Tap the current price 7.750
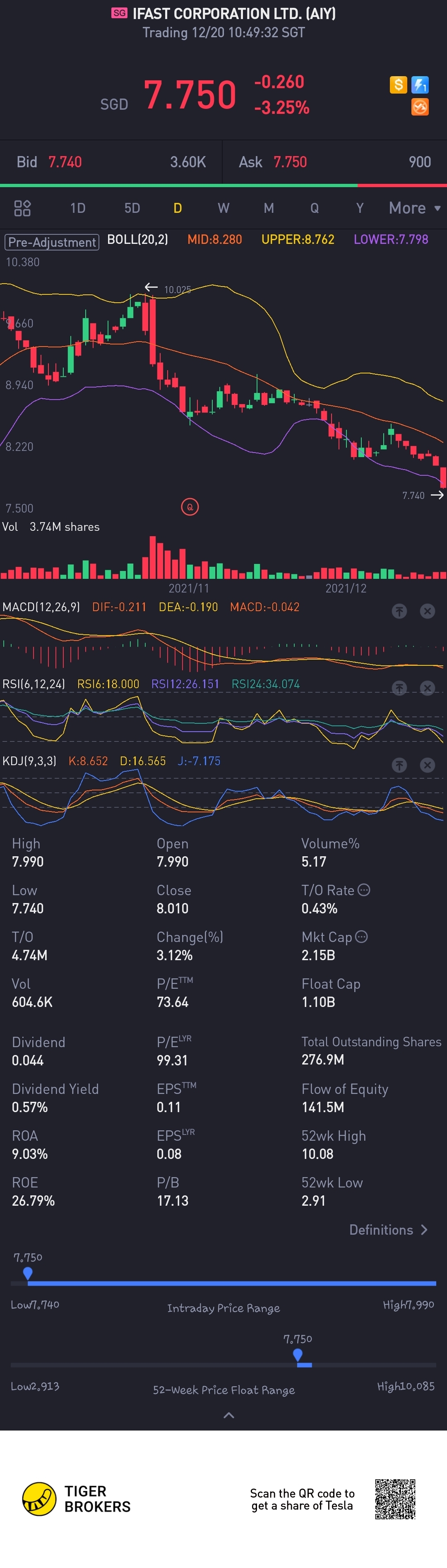 pos(190,95)
